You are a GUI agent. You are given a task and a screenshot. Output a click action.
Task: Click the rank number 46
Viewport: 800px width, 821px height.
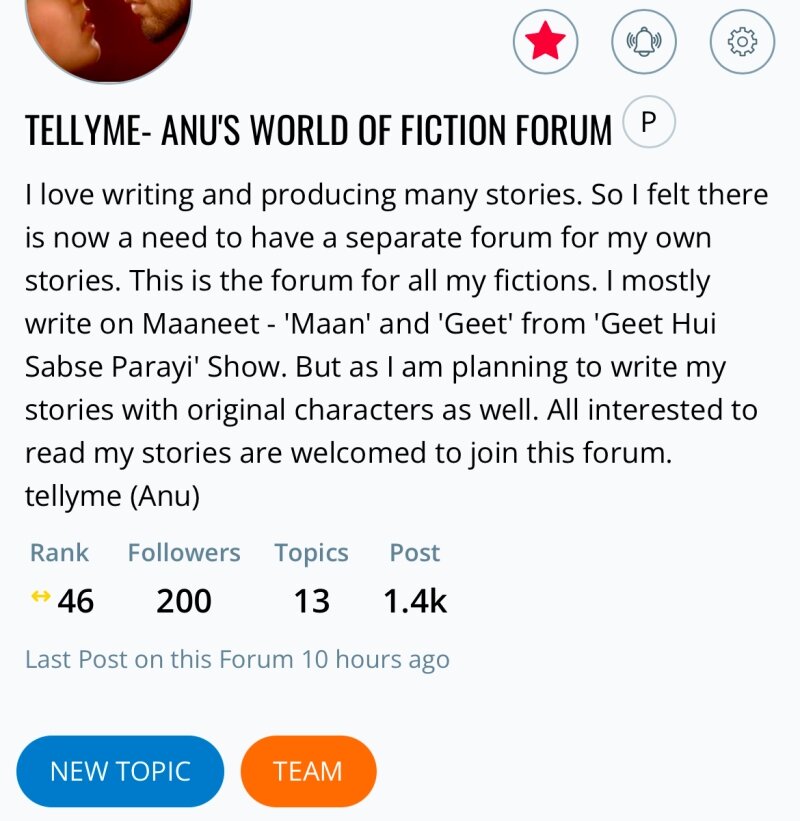[x=76, y=601]
